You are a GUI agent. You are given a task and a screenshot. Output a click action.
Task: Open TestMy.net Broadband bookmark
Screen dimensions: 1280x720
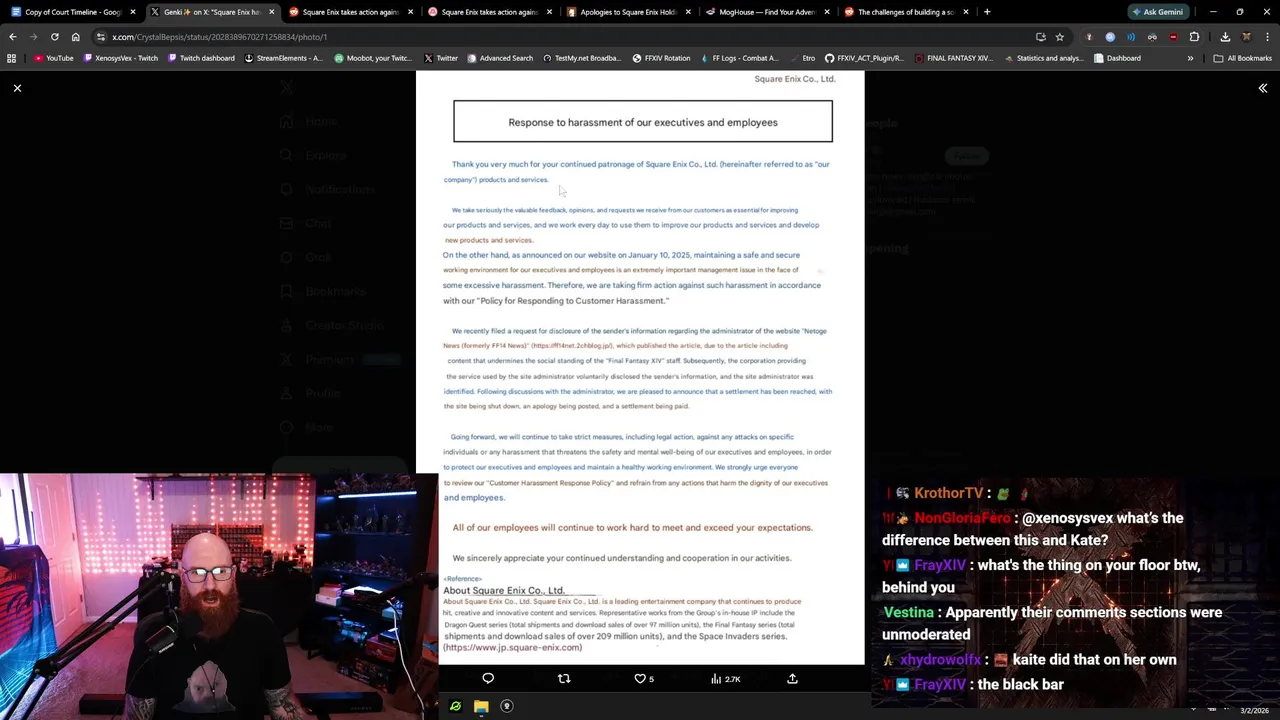(x=582, y=58)
